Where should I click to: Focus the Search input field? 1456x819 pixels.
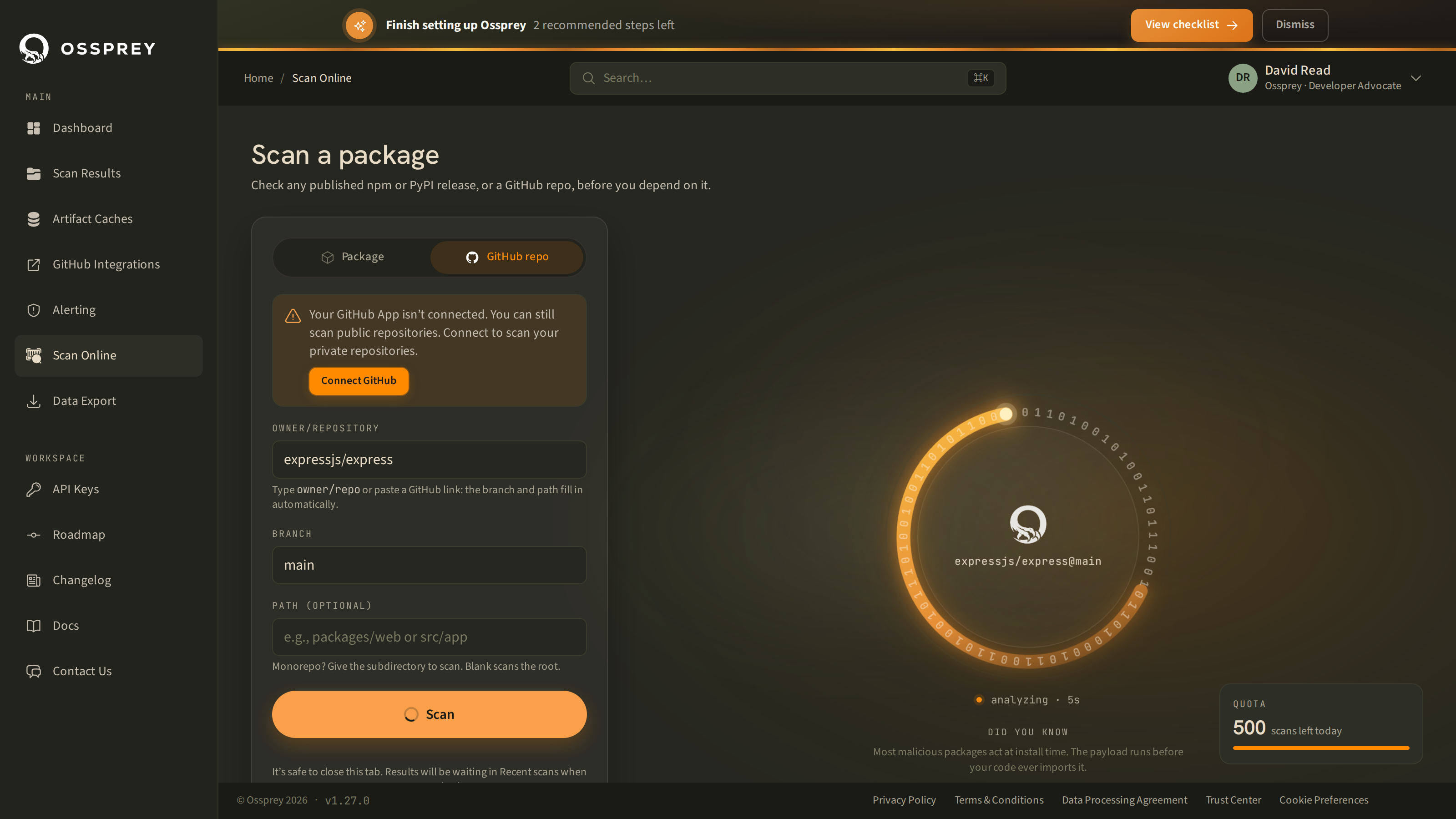click(x=787, y=78)
